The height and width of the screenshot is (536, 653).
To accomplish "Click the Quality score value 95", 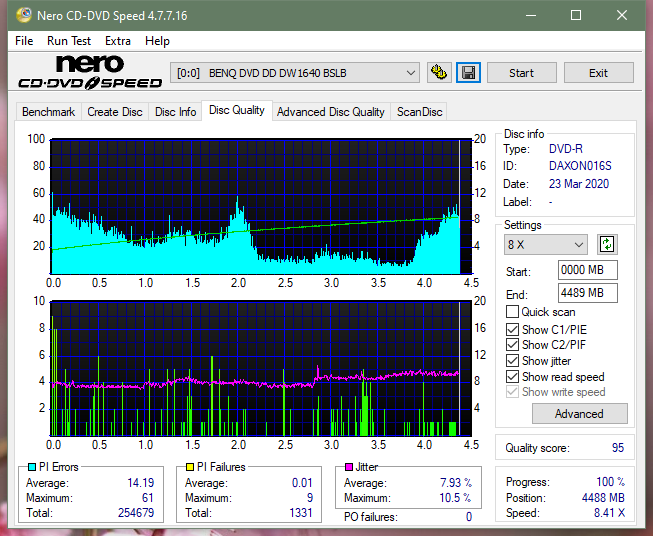I will click(x=618, y=448).
